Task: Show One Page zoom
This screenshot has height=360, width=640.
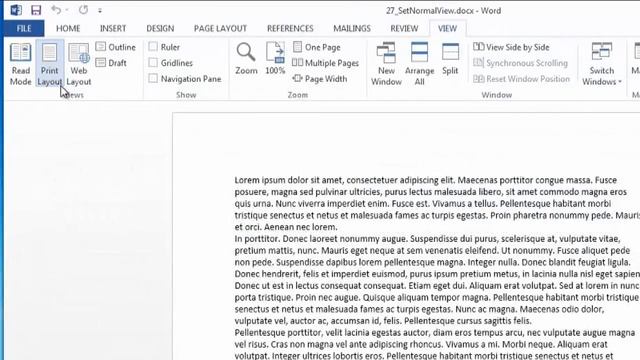Action: (x=317, y=47)
